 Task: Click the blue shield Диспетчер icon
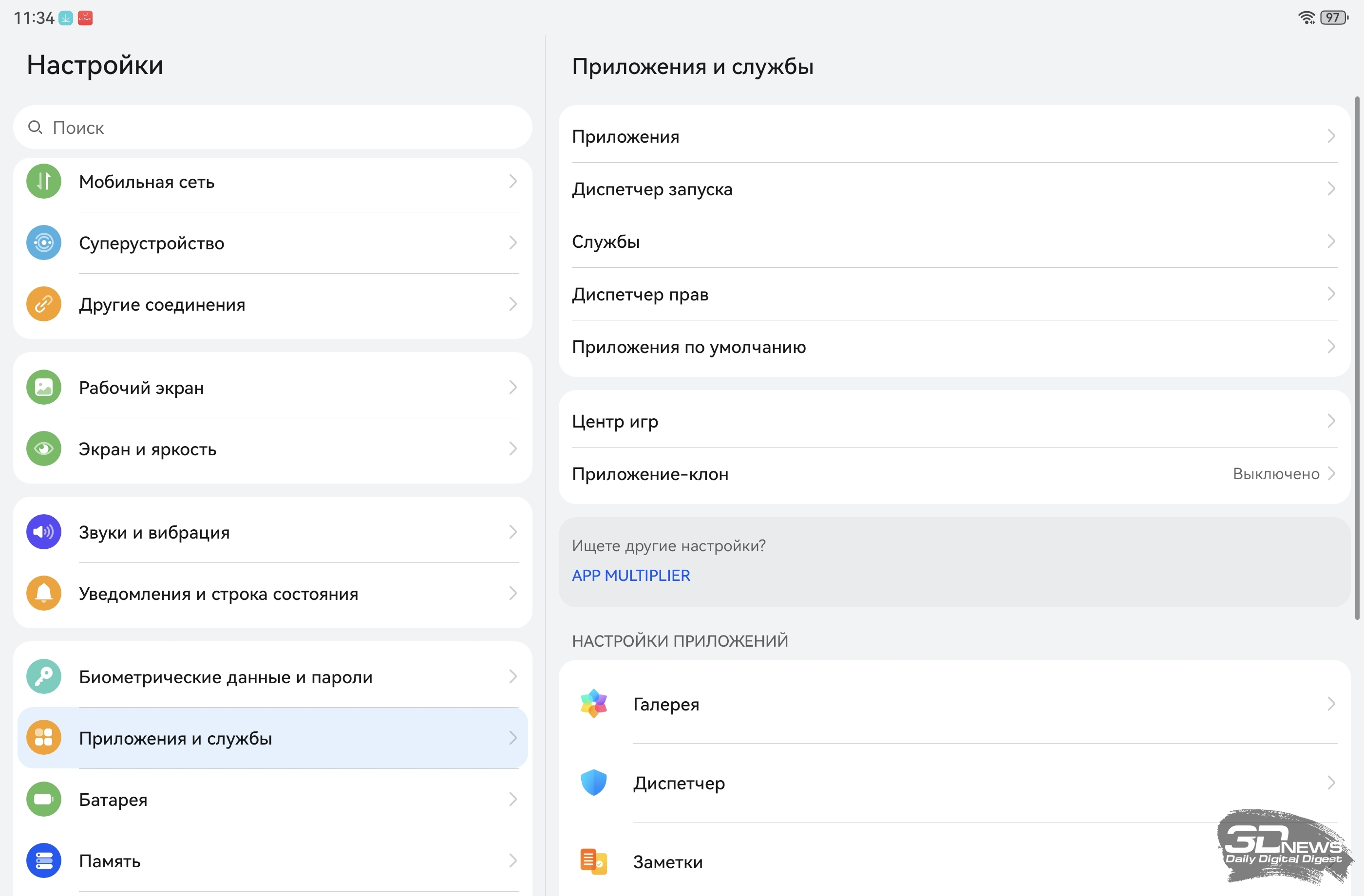[594, 783]
